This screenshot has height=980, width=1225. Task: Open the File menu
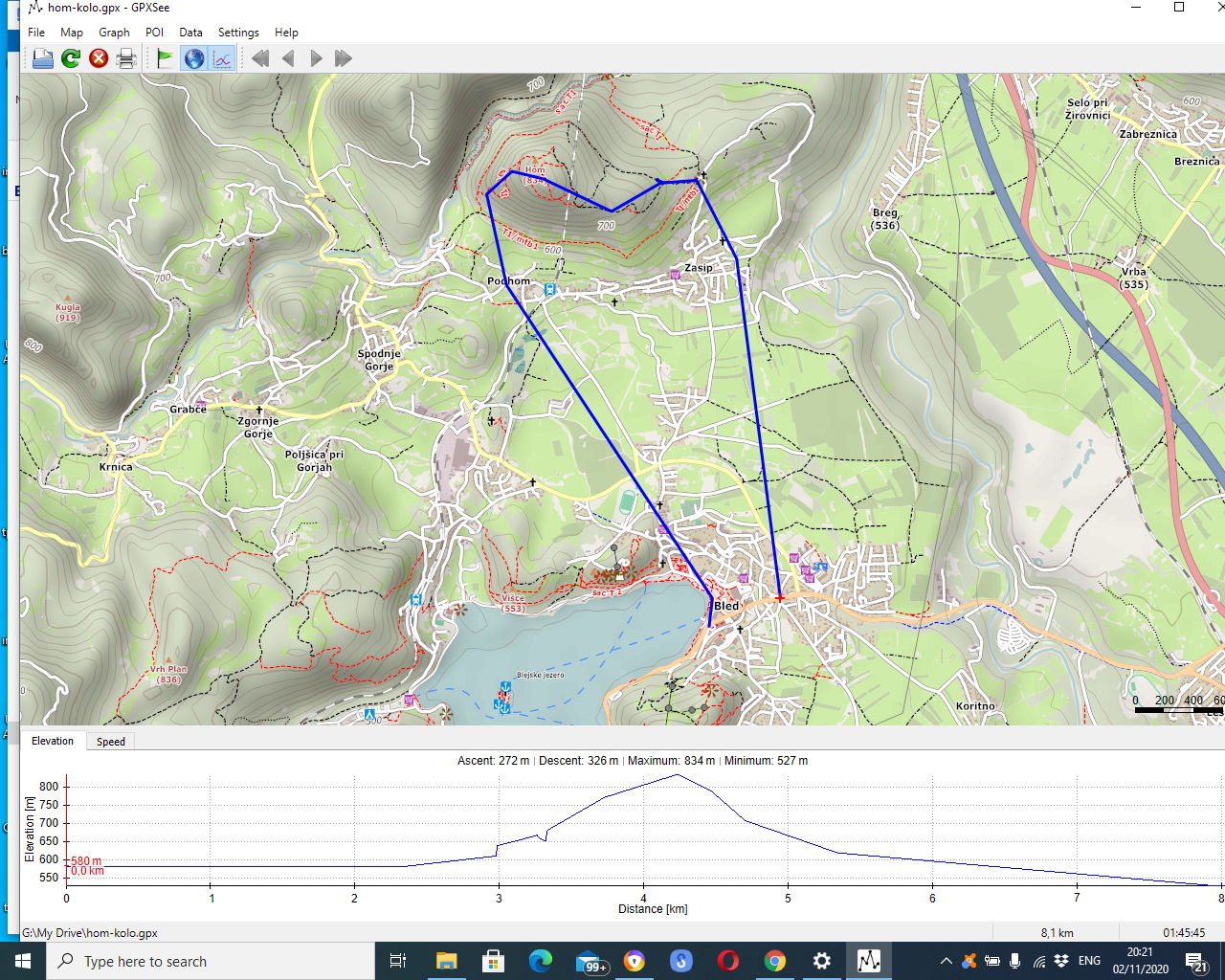[36, 33]
